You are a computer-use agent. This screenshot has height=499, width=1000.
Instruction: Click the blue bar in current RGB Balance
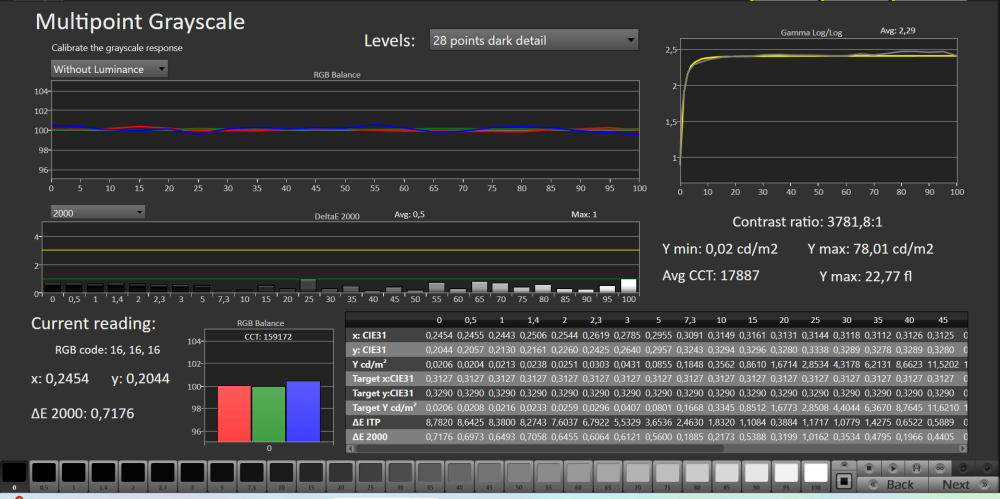[x=303, y=411]
